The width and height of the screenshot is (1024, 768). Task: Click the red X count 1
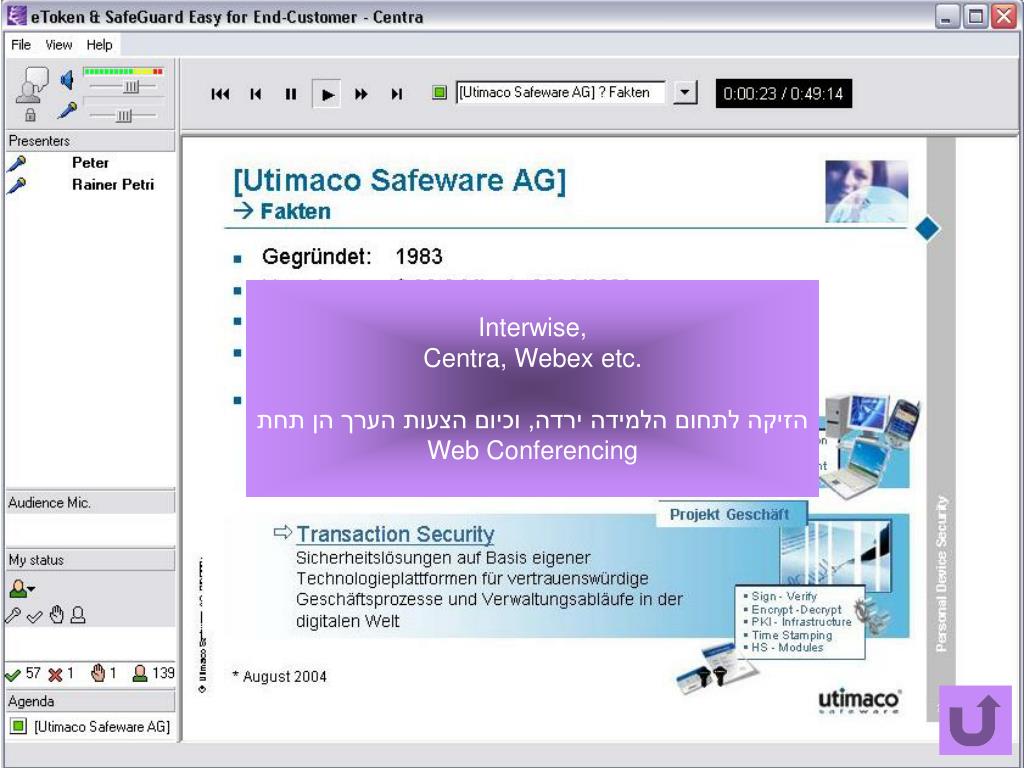(x=61, y=674)
